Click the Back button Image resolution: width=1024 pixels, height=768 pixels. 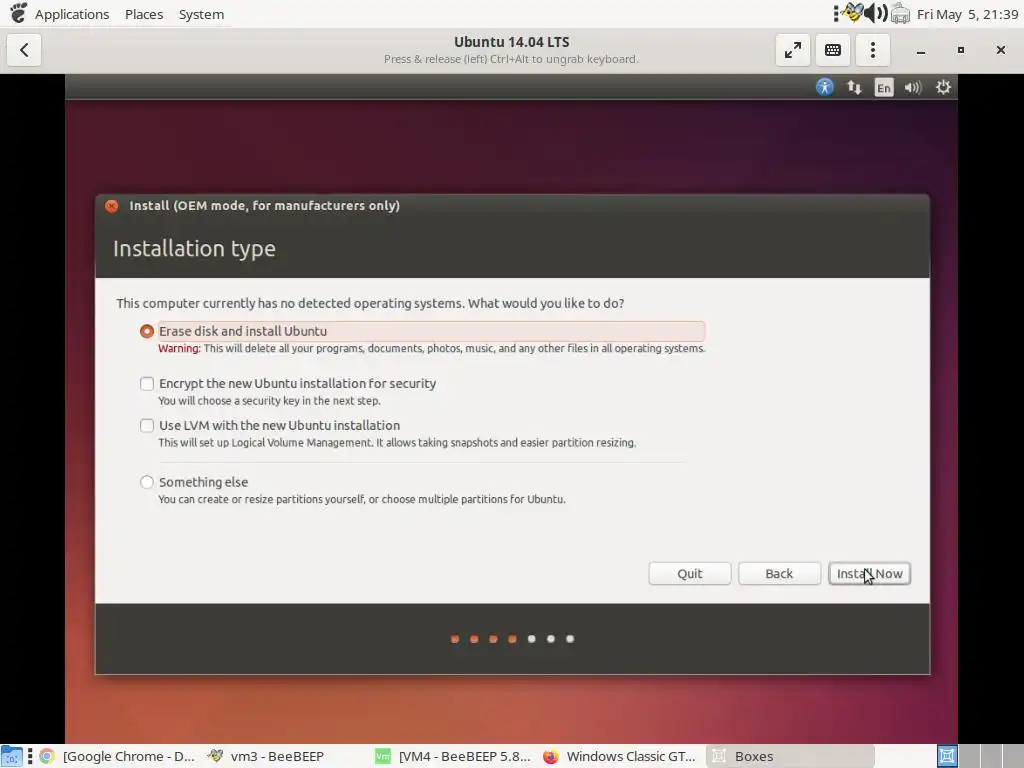[779, 573]
